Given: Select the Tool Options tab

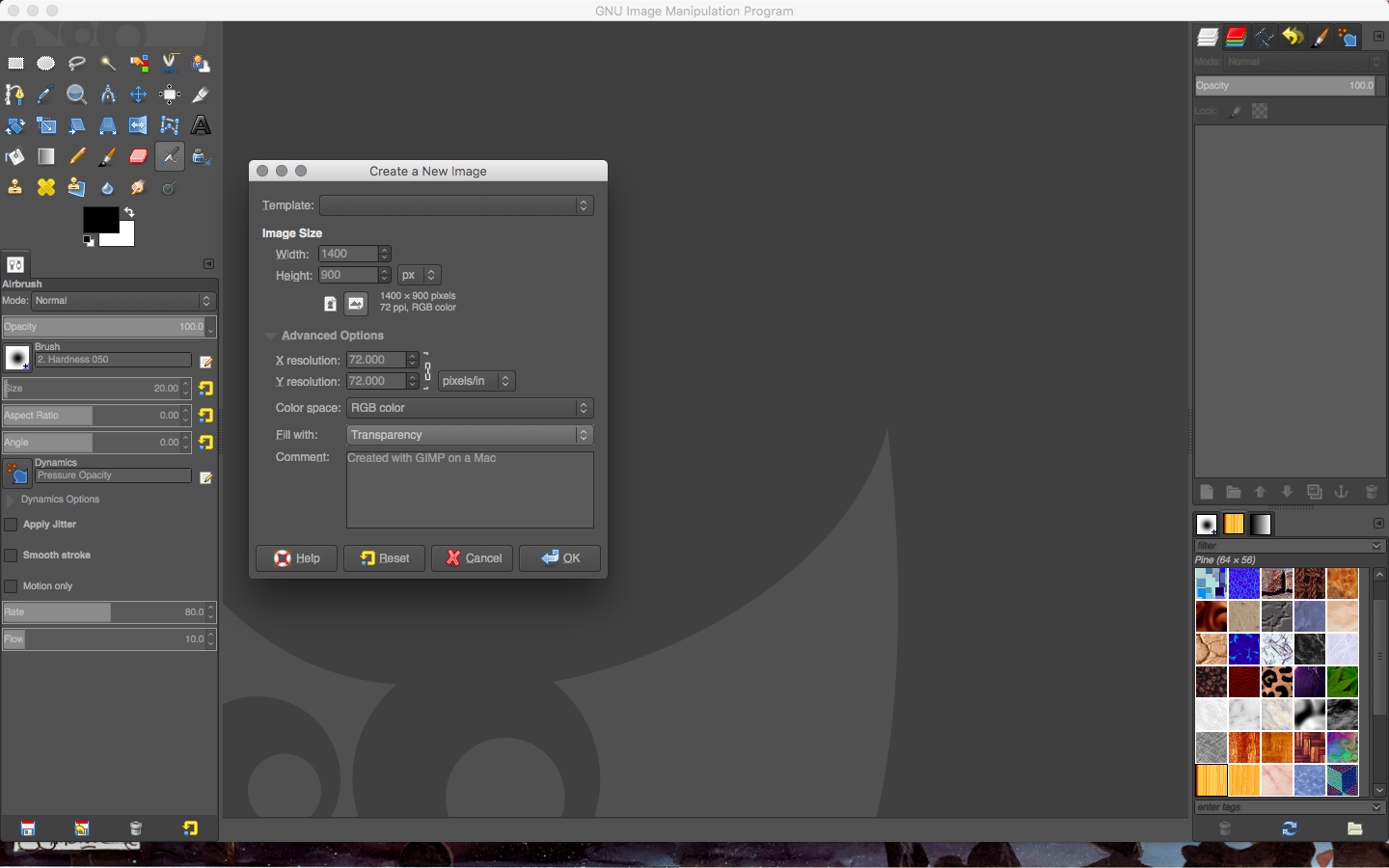Looking at the screenshot, I should pos(15,264).
